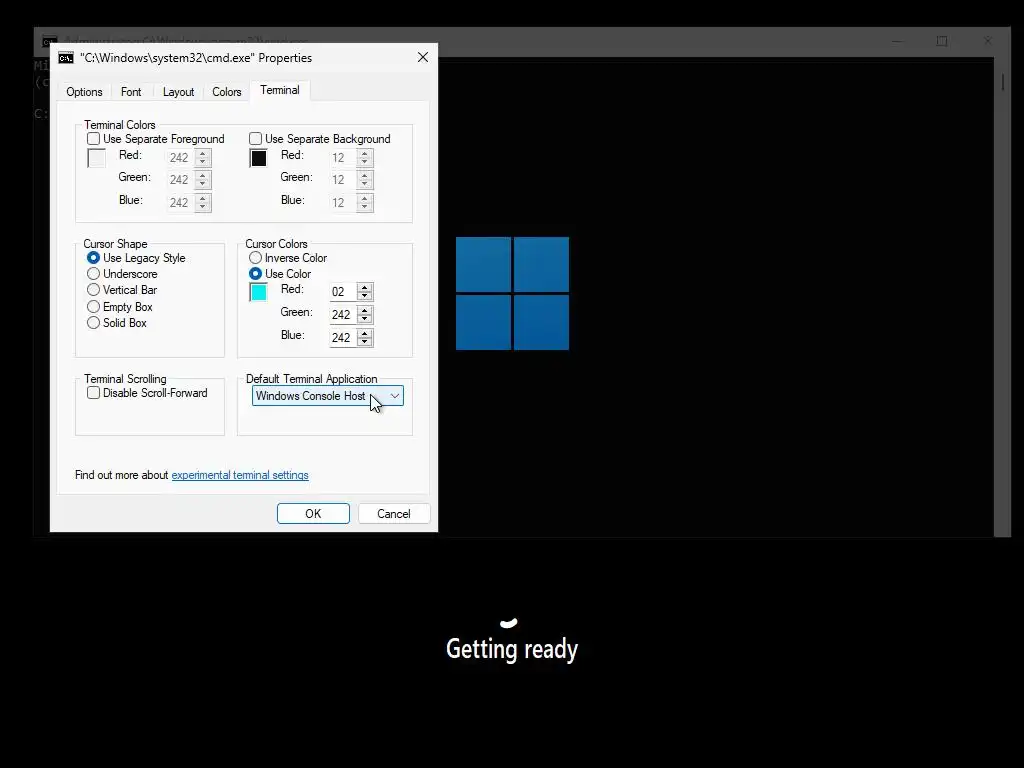1024x768 pixels.
Task: Decrease cursor color Green value
Action: tap(365, 319)
